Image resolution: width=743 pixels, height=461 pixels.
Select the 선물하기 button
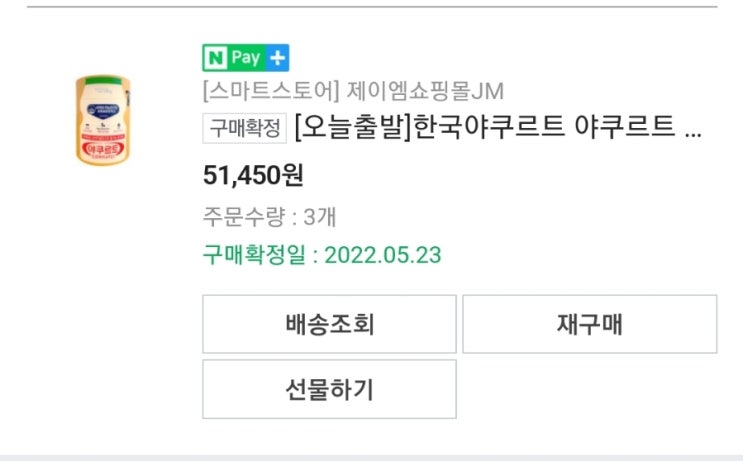(329, 389)
